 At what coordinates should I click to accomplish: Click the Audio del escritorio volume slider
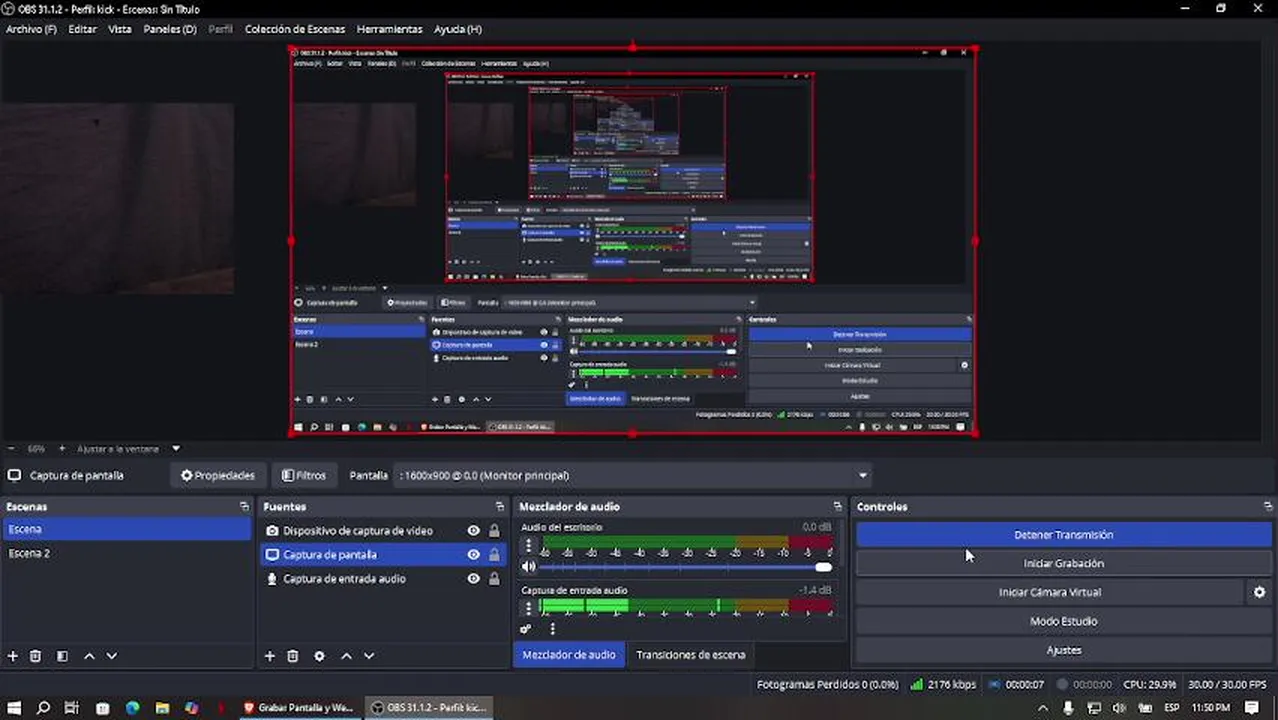point(686,567)
